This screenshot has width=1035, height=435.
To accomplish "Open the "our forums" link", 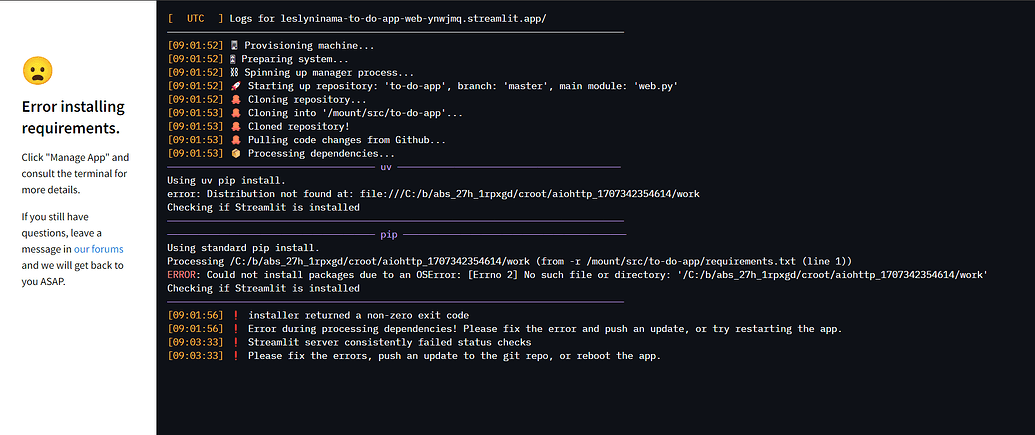I will (98, 249).
